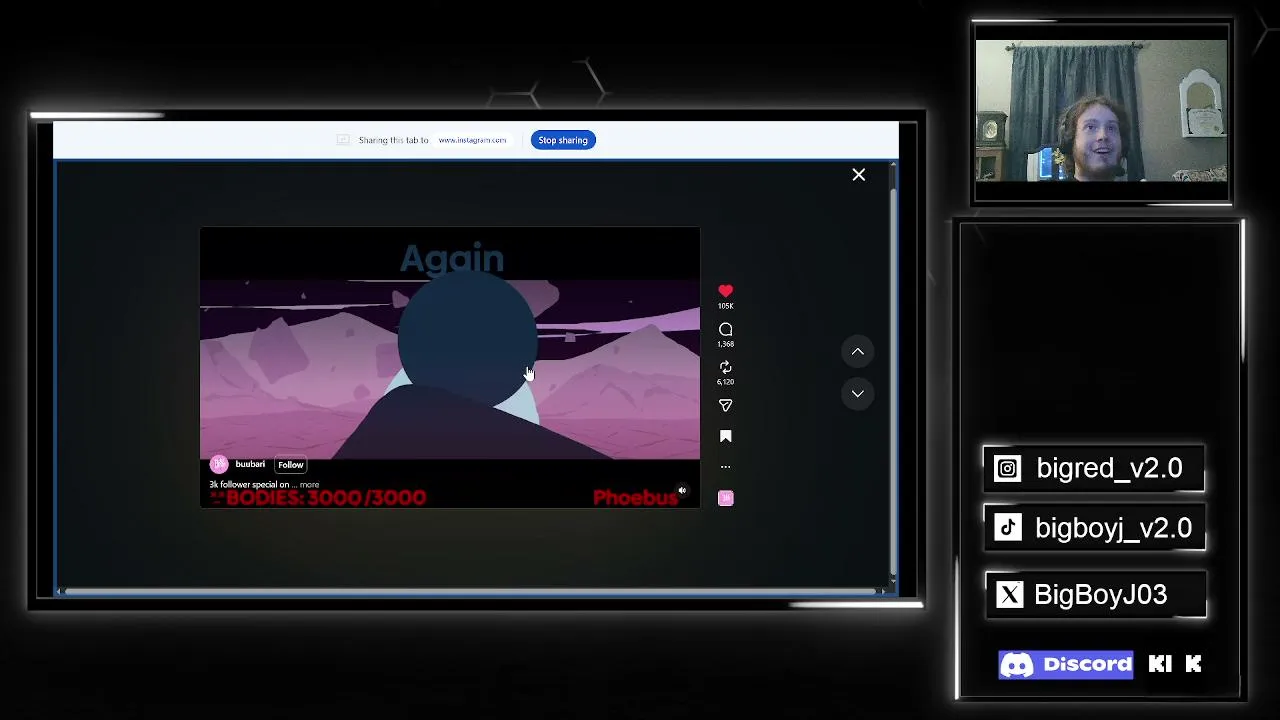Click the reel video to pause it
This screenshot has height=720, width=1280.
click(450, 367)
